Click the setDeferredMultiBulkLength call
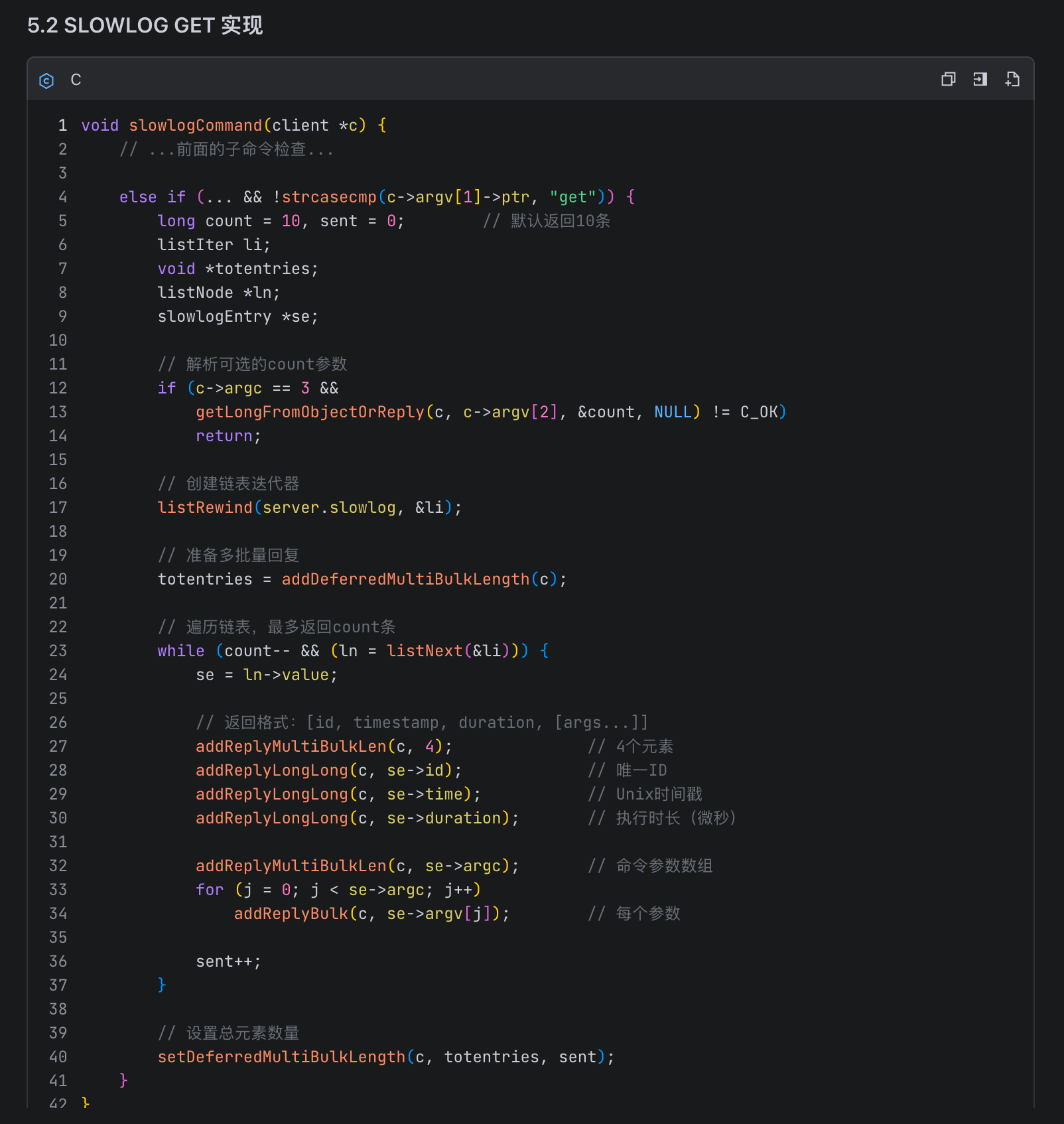1064x1124 pixels. [x=281, y=1057]
